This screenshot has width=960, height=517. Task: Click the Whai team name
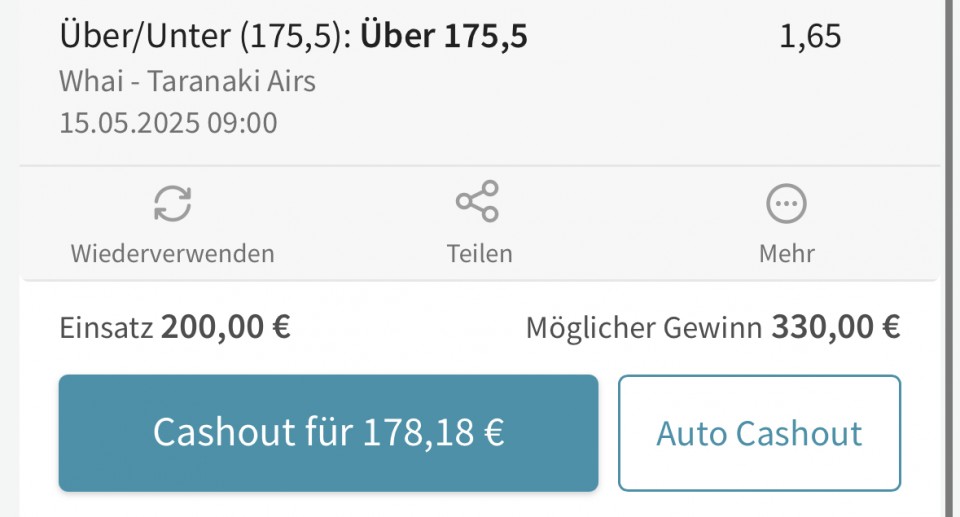91,81
